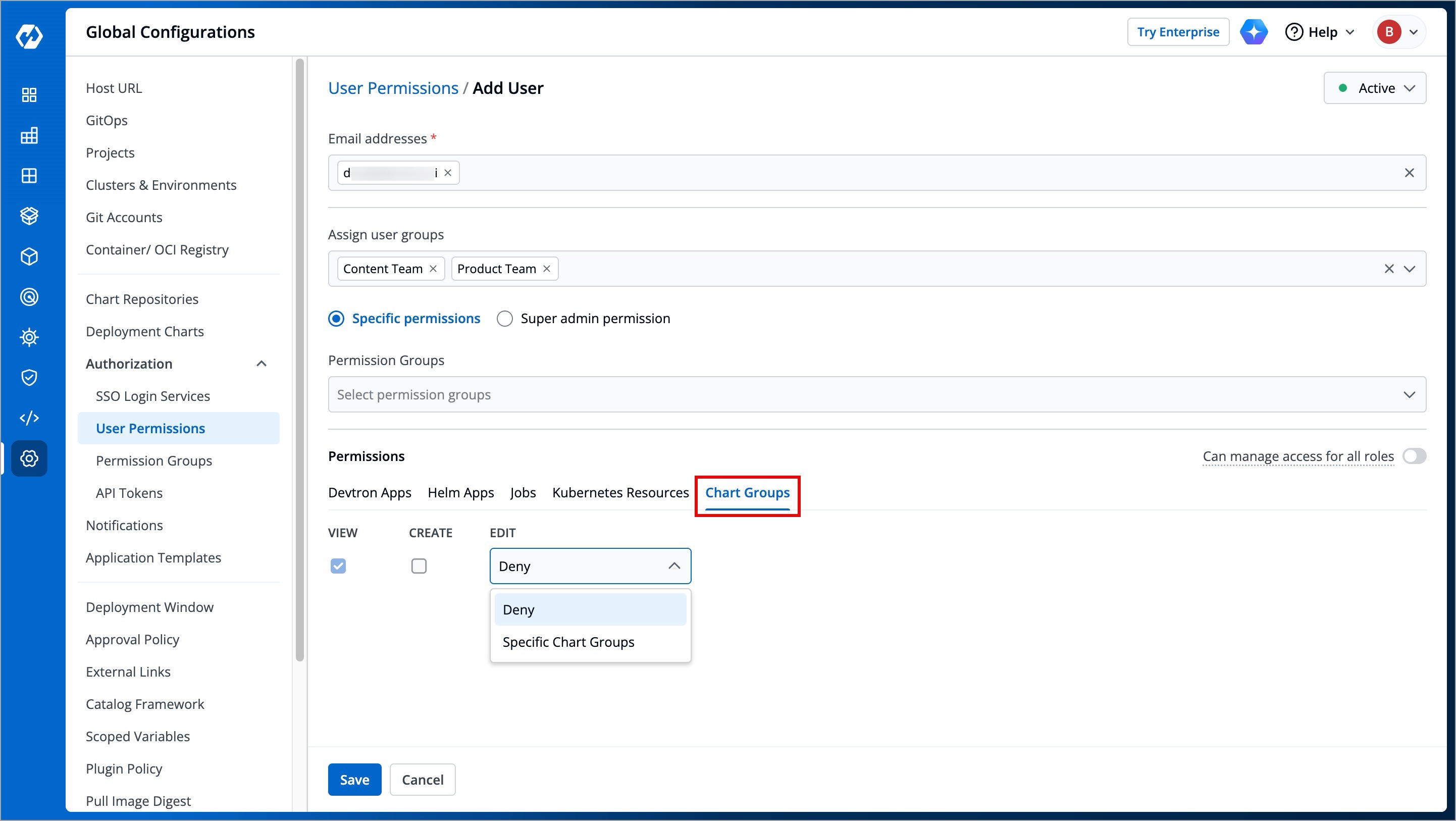The height and width of the screenshot is (821, 1456).
Task: Click the Try Enterprise button
Action: pos(1178,32)
